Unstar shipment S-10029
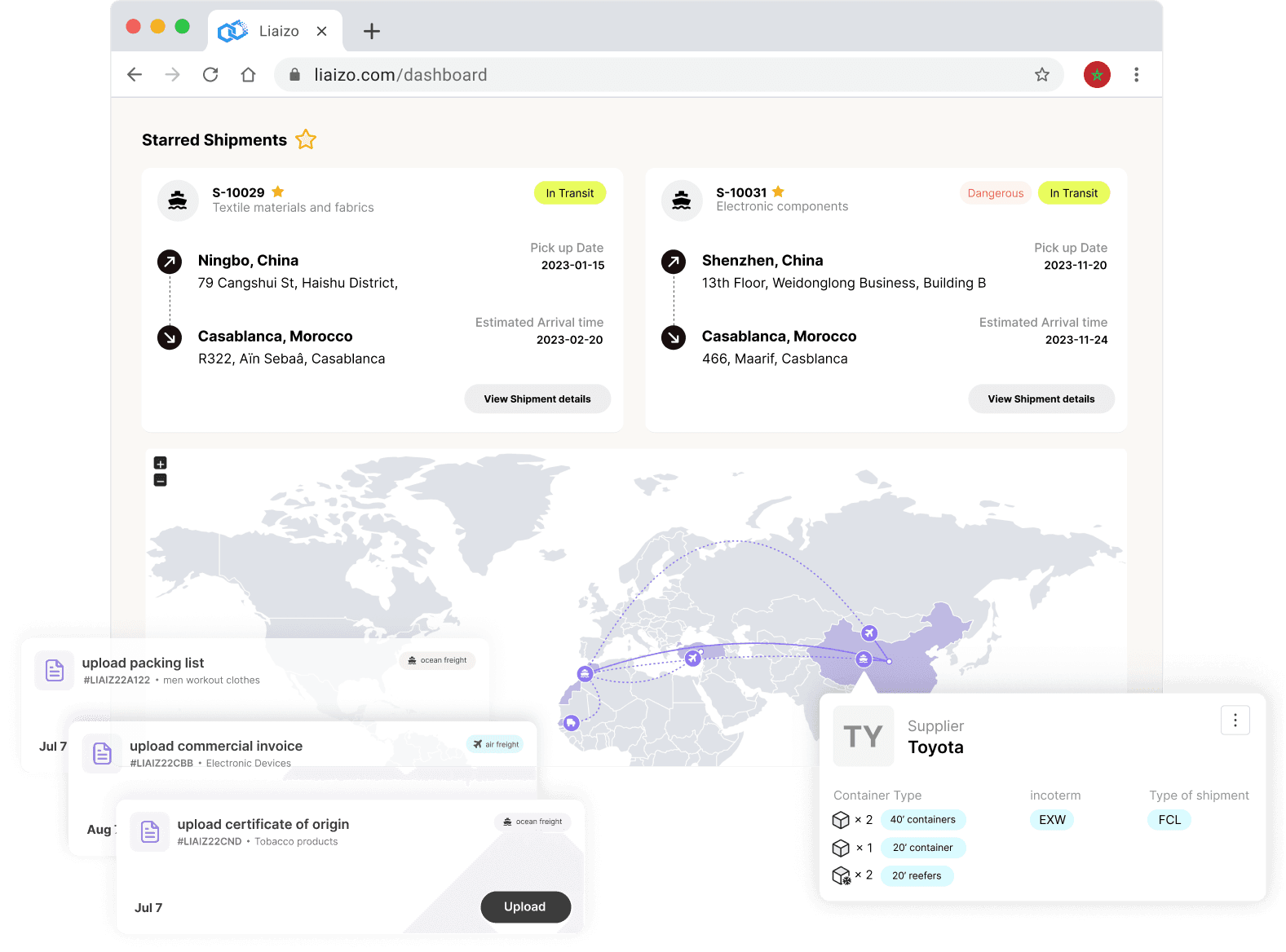The image size is (1286, 952). coord(278,192)
